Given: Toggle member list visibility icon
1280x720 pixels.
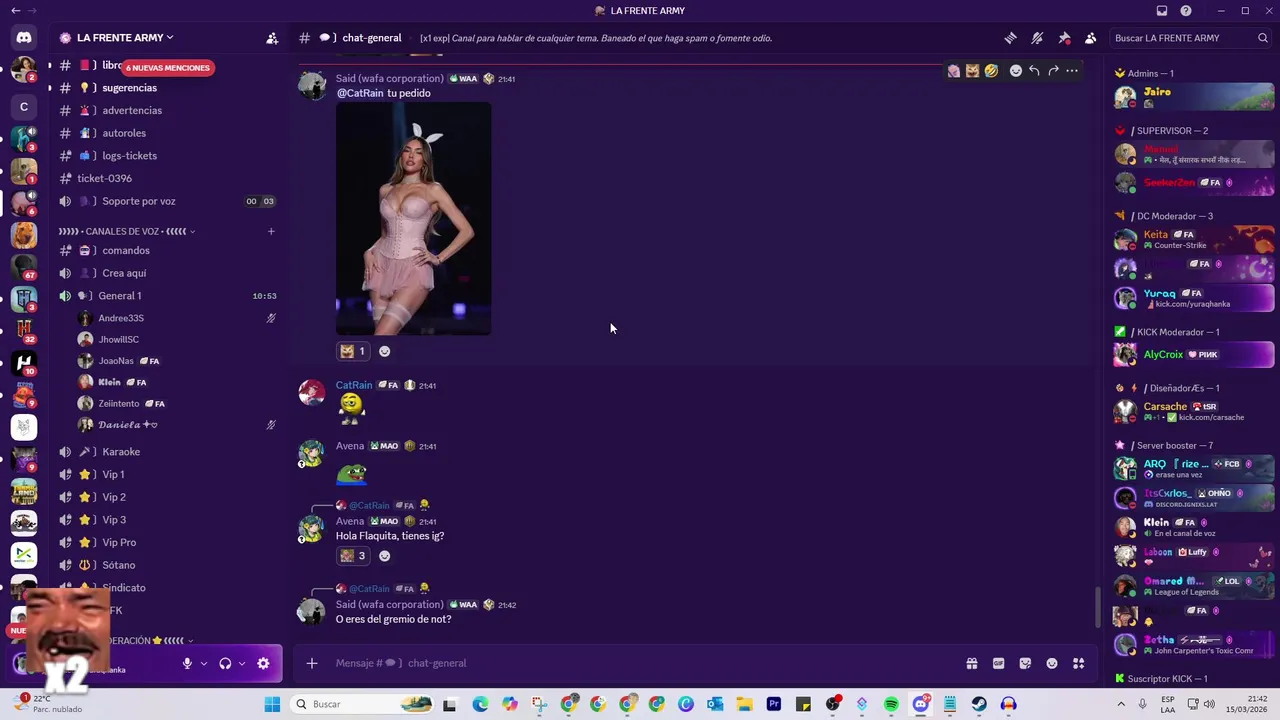Looking at the screenshot, I should [x=1091, y=38].
